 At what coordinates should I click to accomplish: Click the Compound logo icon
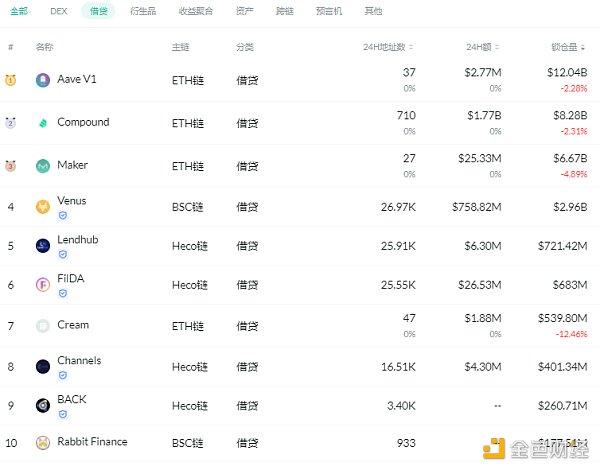click(43, 123)
